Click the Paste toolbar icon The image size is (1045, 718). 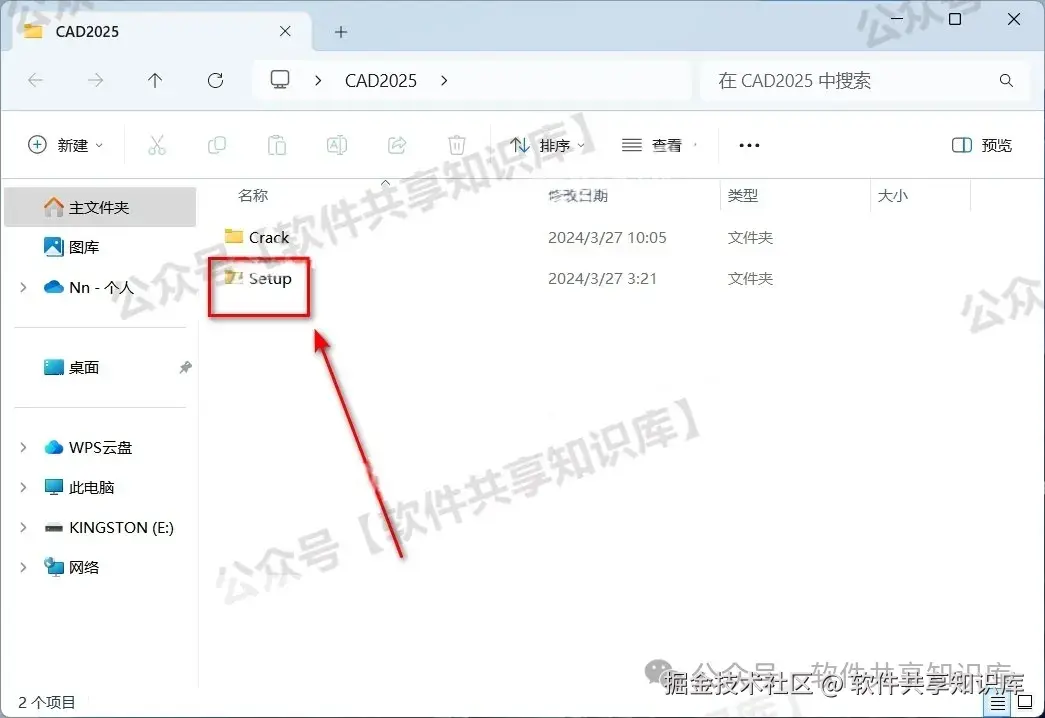tap(276, 145)
